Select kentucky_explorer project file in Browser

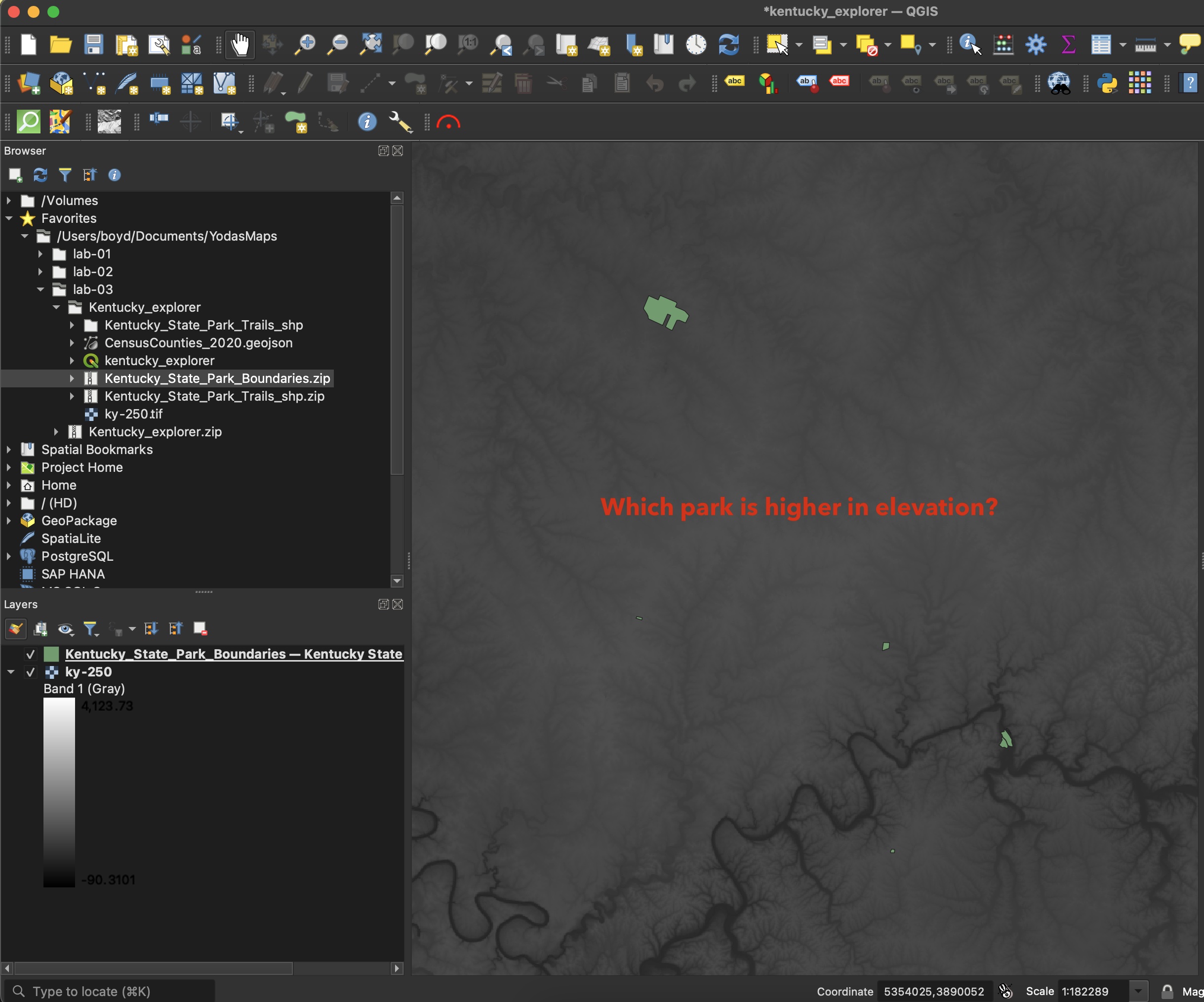[160, 361]
